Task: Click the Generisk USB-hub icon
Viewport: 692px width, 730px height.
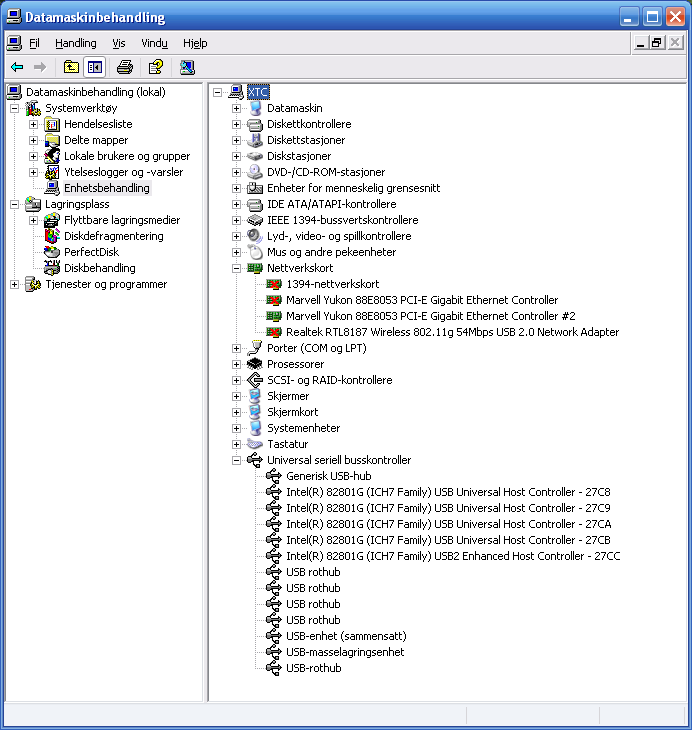Action: 274,476
